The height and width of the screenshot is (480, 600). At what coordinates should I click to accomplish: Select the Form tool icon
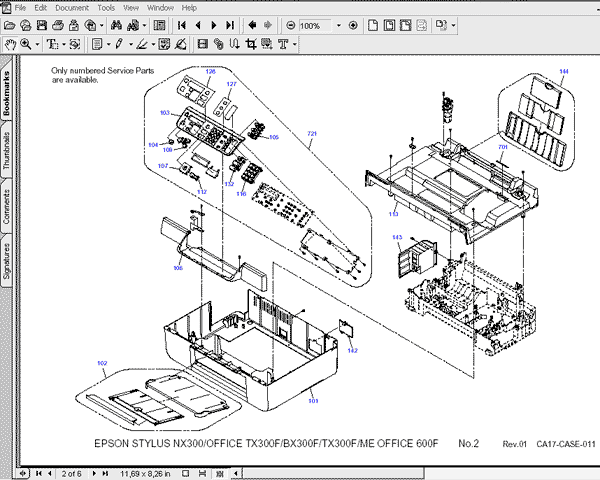coord(267,45)
